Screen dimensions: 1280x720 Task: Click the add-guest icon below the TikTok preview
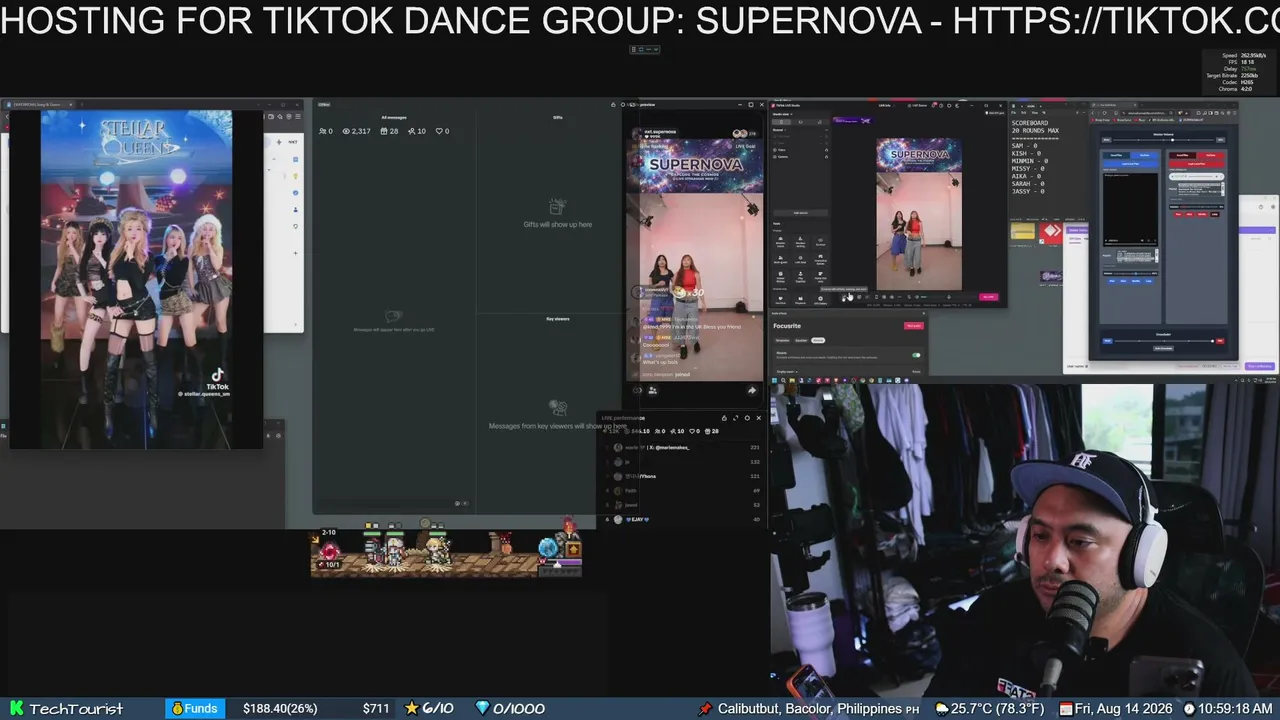pos(653,390)
